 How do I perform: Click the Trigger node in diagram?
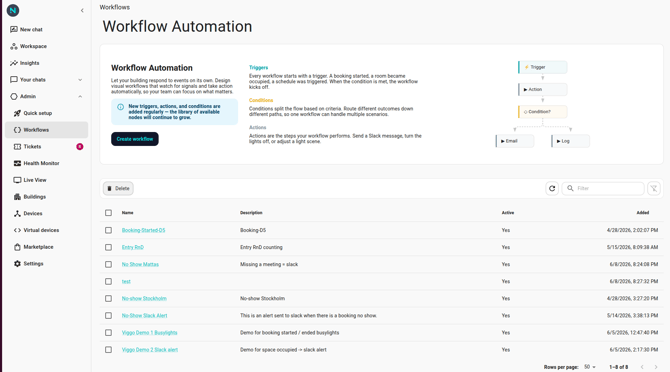tap(543, 67)
